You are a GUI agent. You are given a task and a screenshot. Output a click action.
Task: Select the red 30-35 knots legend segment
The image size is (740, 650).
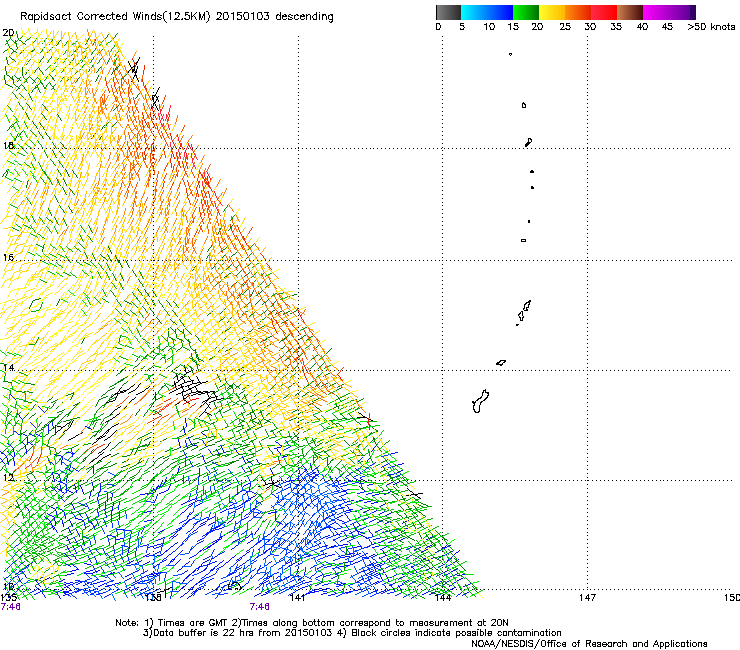click(x=604, y=12)
